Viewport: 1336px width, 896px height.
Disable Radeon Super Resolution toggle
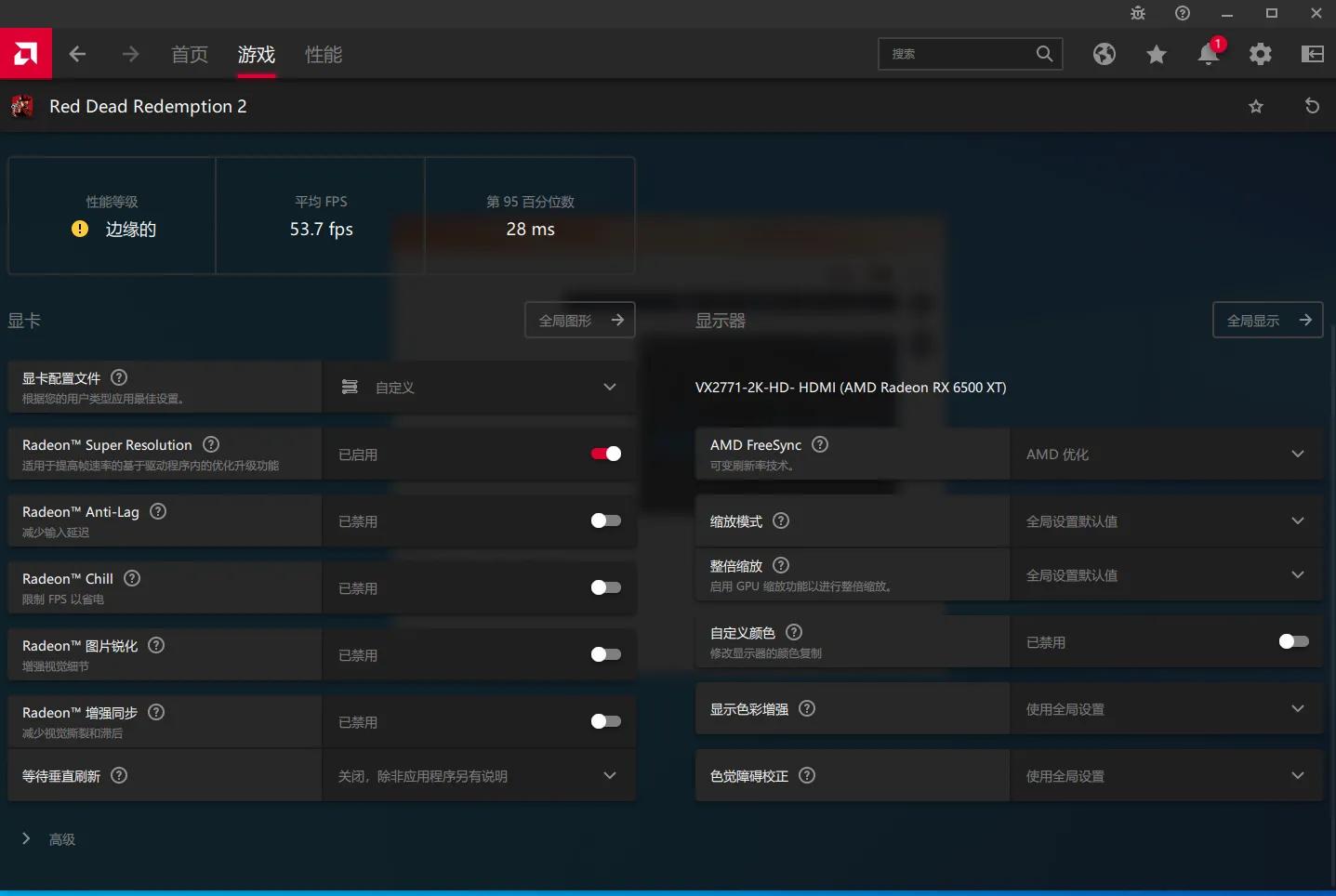point(605,454)
